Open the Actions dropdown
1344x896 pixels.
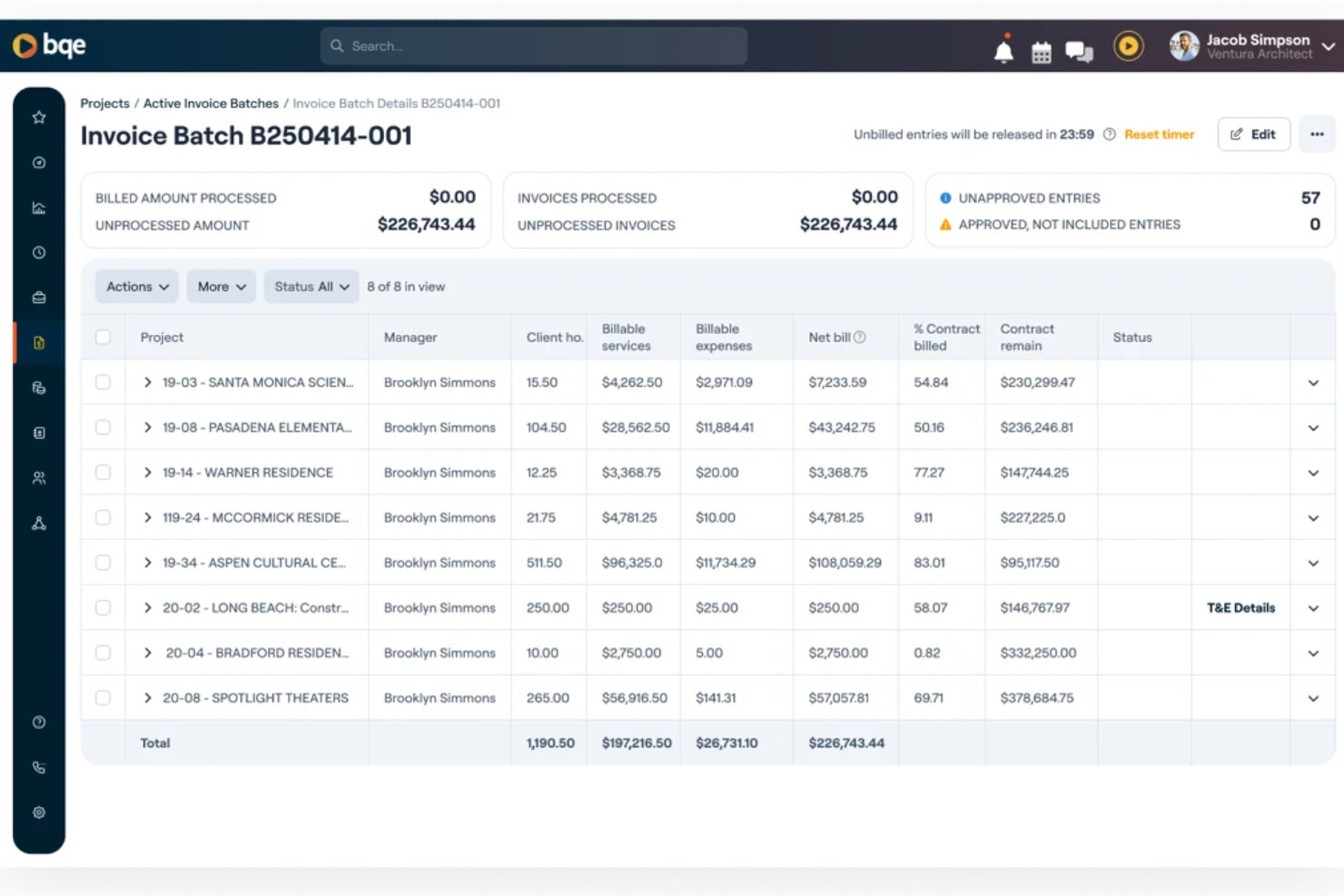click(x=135, y=286)
